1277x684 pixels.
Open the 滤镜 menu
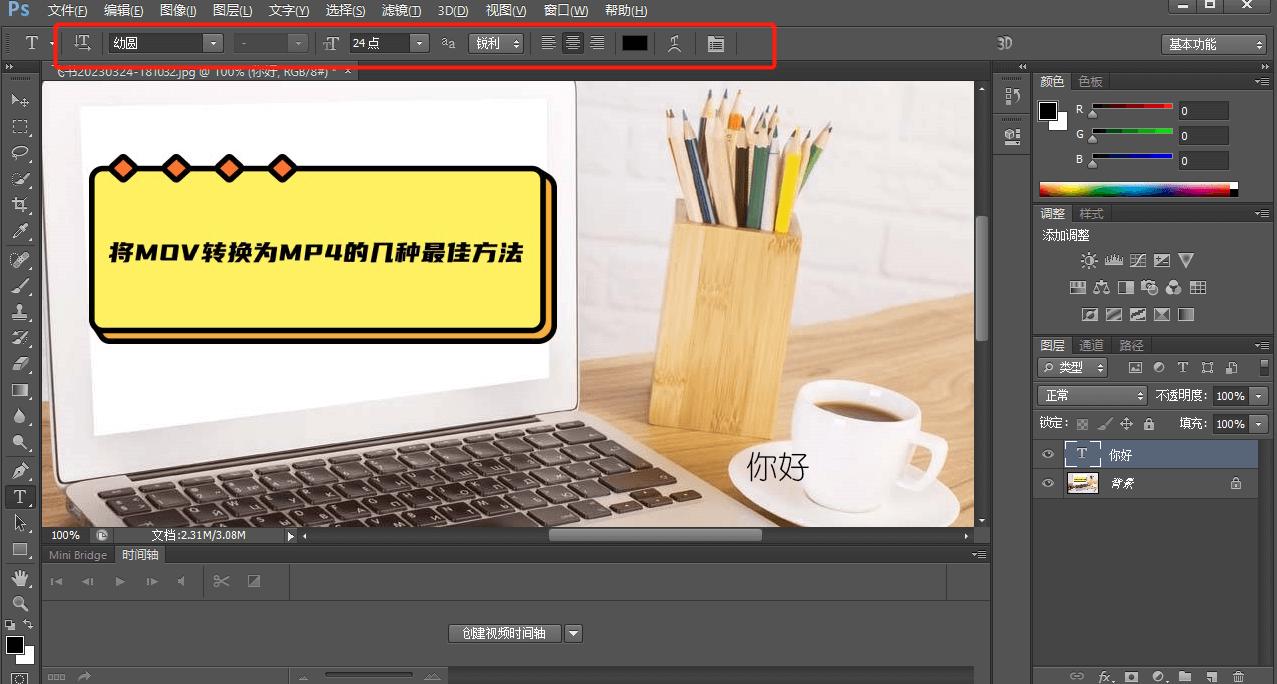(400, 11)
